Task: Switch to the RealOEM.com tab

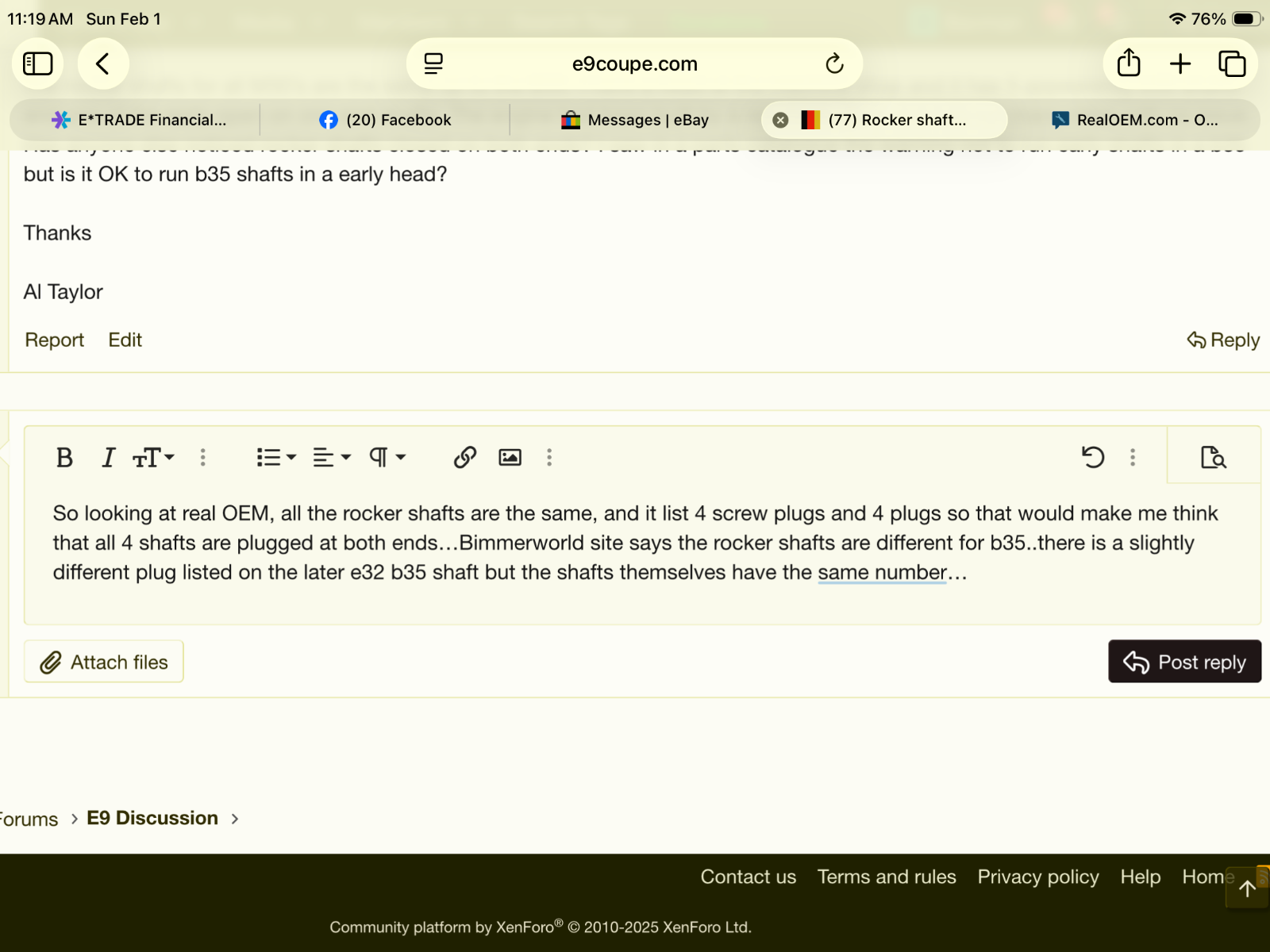Action: coord(1135,120)
